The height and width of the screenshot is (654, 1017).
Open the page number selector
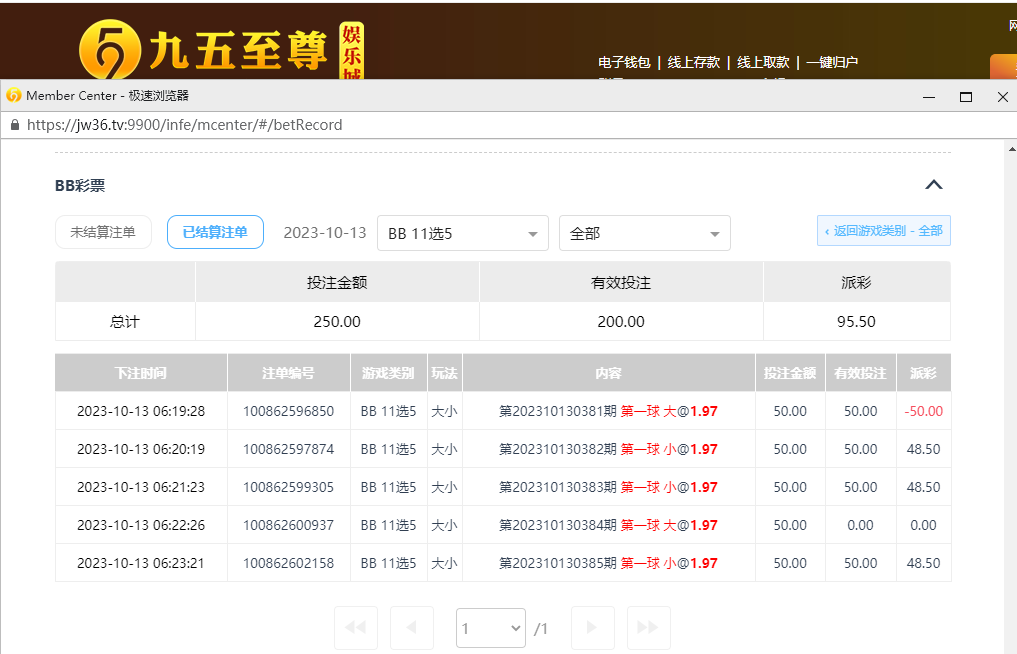tap(490, 628)
